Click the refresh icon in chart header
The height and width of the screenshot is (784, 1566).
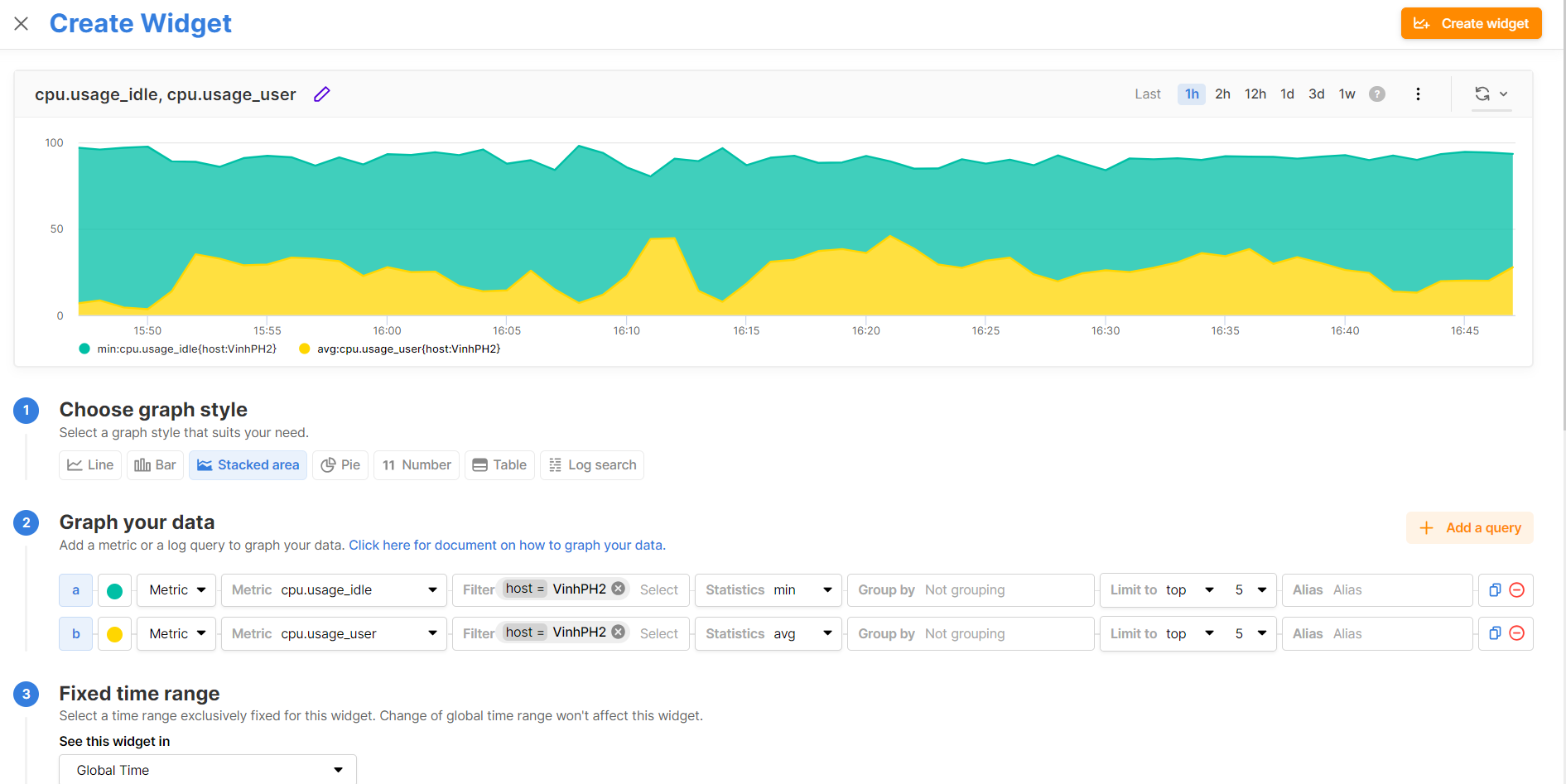coord(1482,94)
